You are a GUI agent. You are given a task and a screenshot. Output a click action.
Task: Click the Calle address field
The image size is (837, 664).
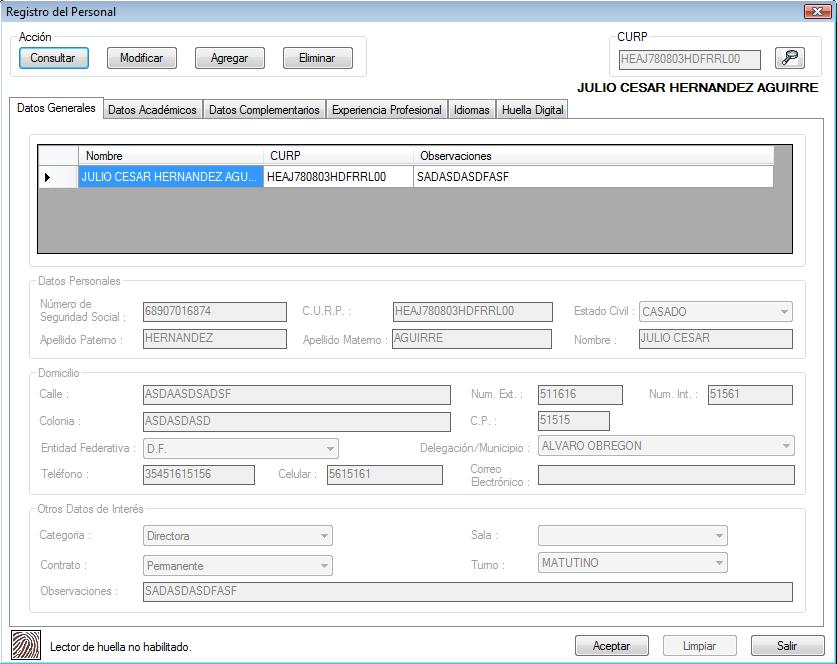[297, 395]
